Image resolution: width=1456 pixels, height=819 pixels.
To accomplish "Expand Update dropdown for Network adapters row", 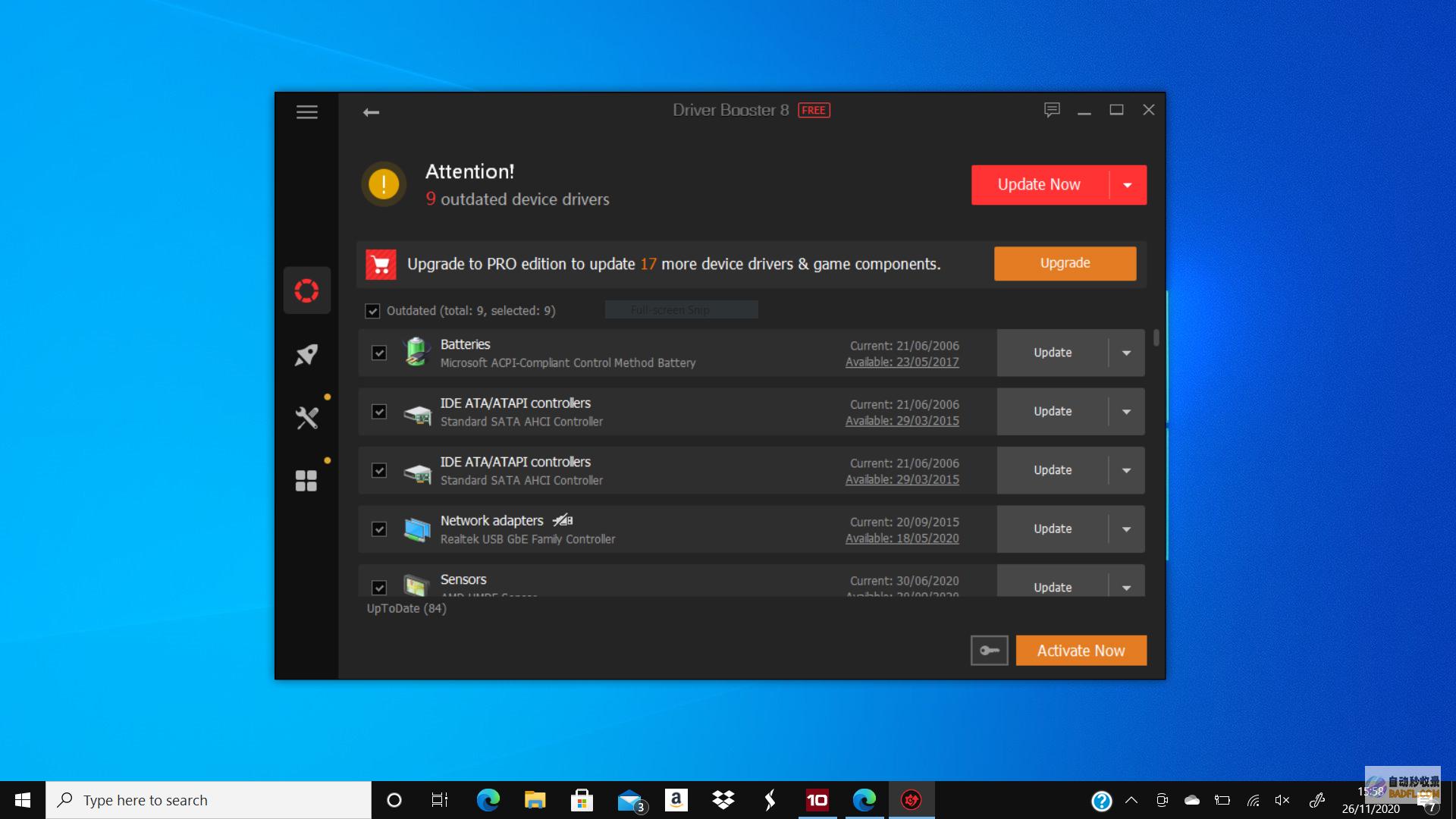I will point(1126,529).
